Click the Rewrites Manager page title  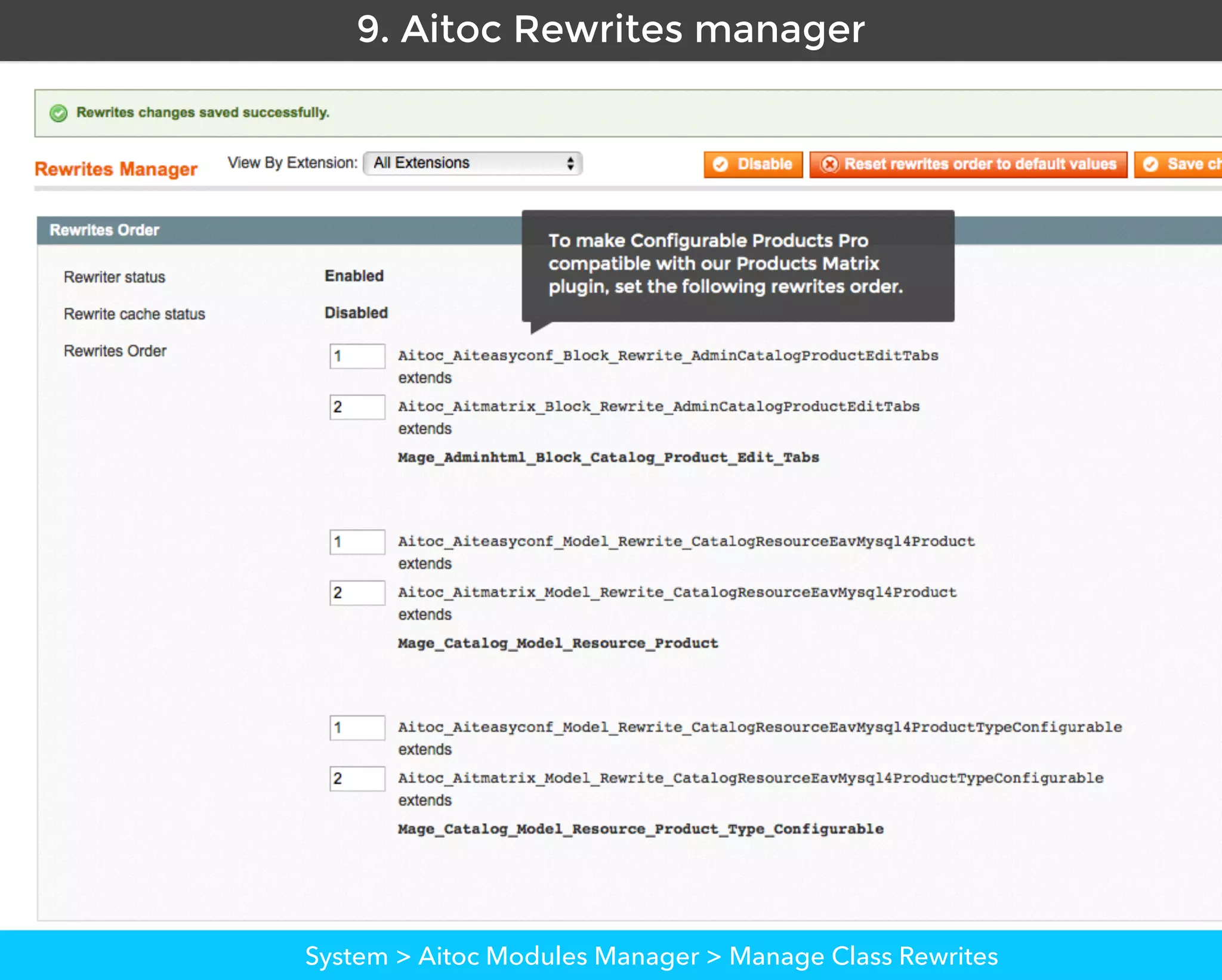[x=116, y=169]
